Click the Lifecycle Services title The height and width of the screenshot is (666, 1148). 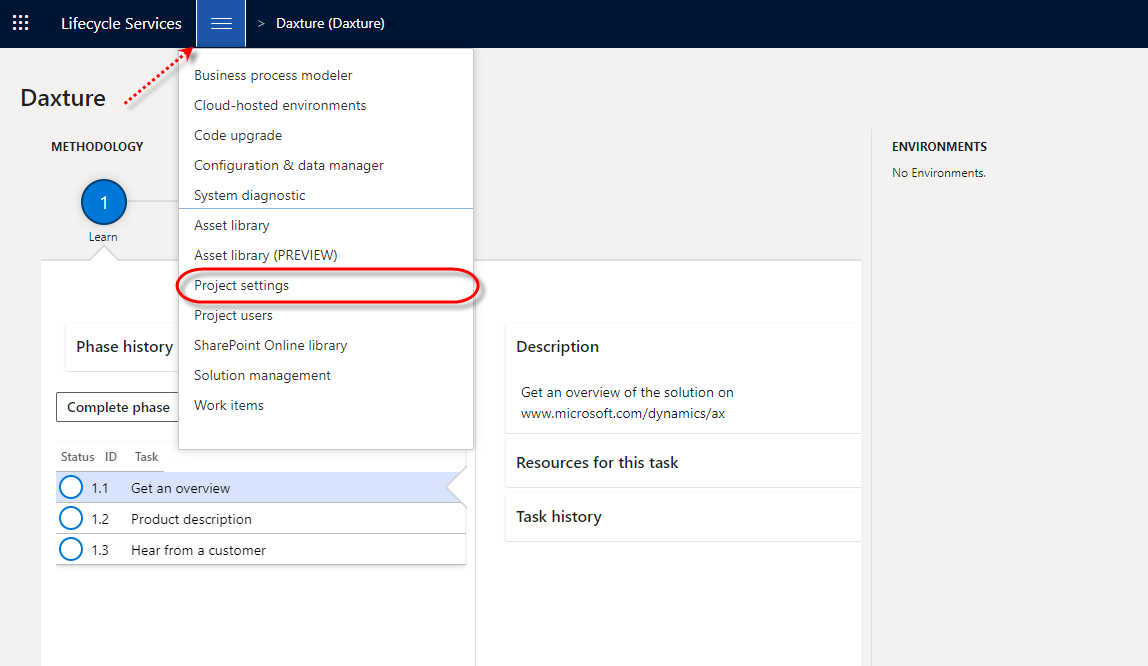[121, 23]
